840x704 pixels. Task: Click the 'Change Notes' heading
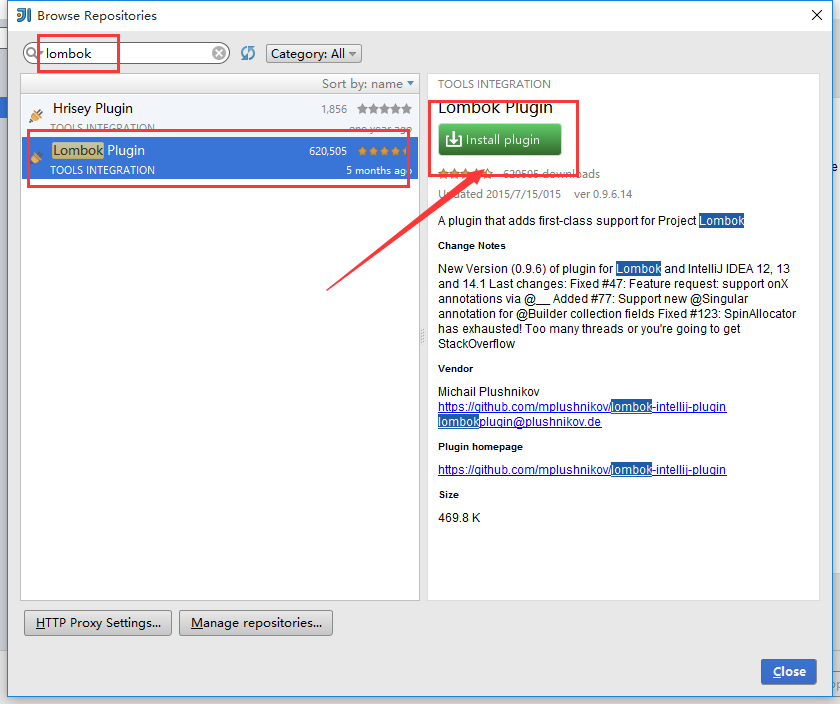(471, 246)
